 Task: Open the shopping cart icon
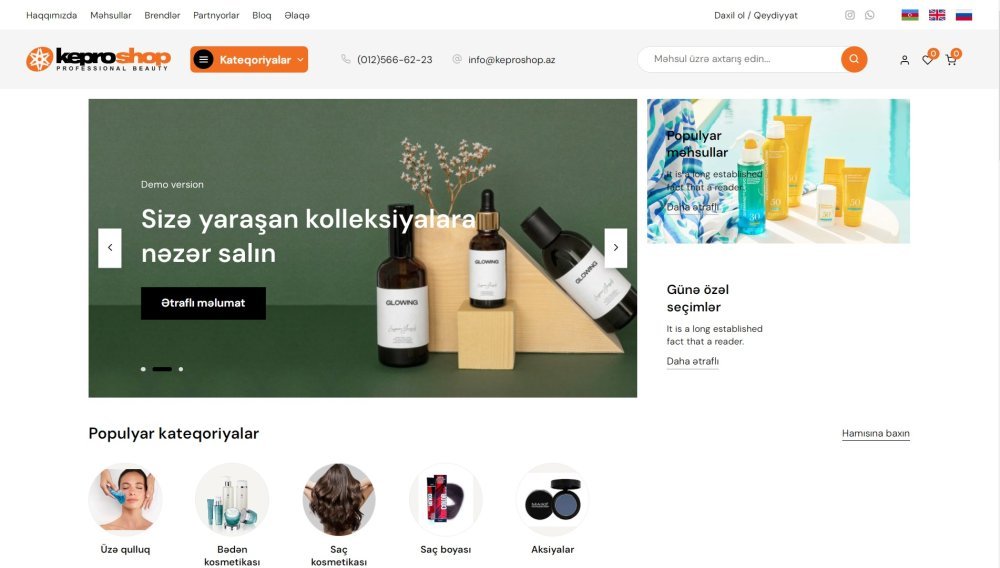[951, 60]
